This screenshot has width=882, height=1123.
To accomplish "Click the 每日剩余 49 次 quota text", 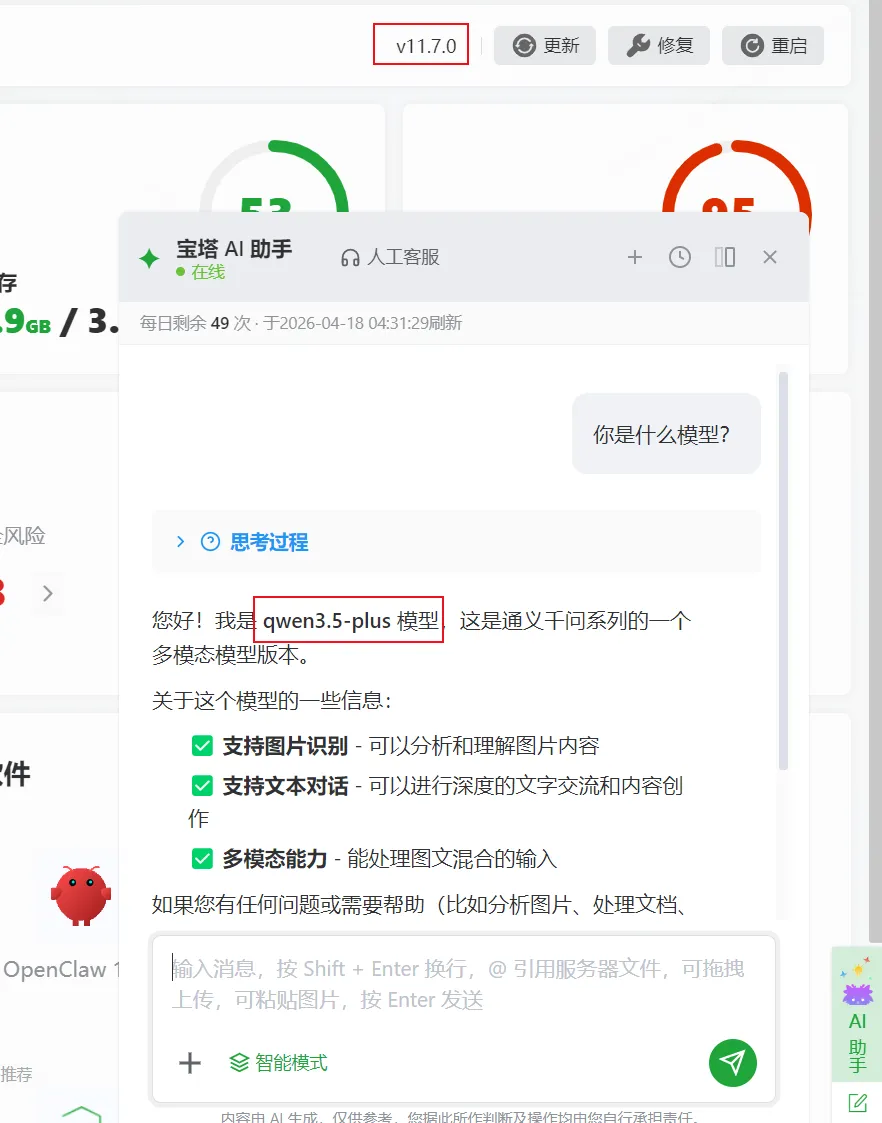I will click(195, 323).
